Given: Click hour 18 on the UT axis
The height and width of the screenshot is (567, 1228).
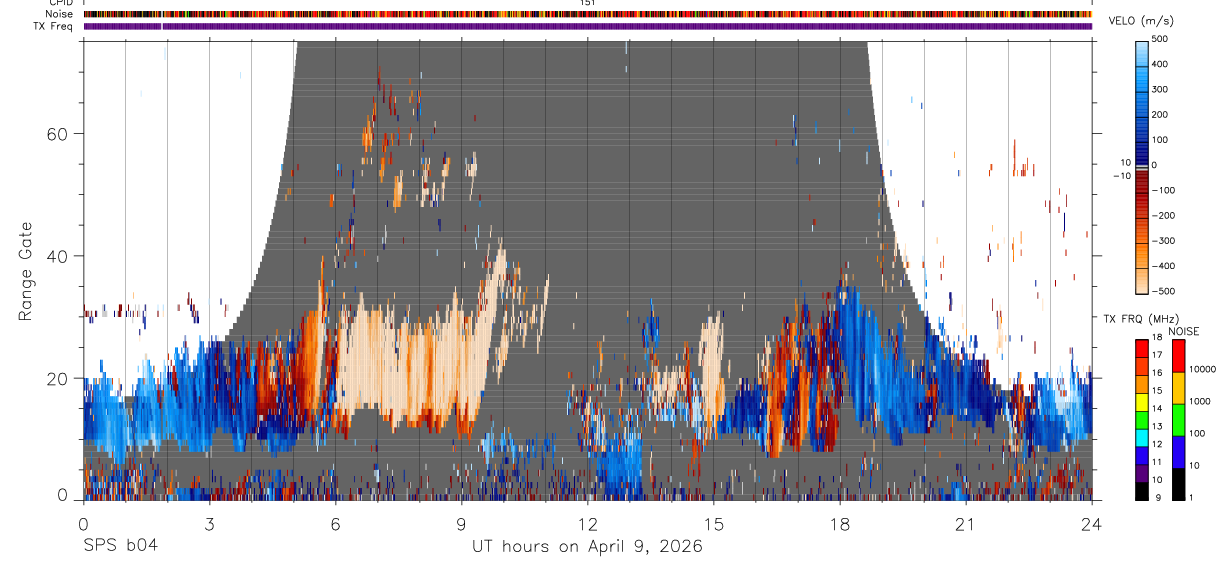Looking at the screenshot, I should click(840, 524).
